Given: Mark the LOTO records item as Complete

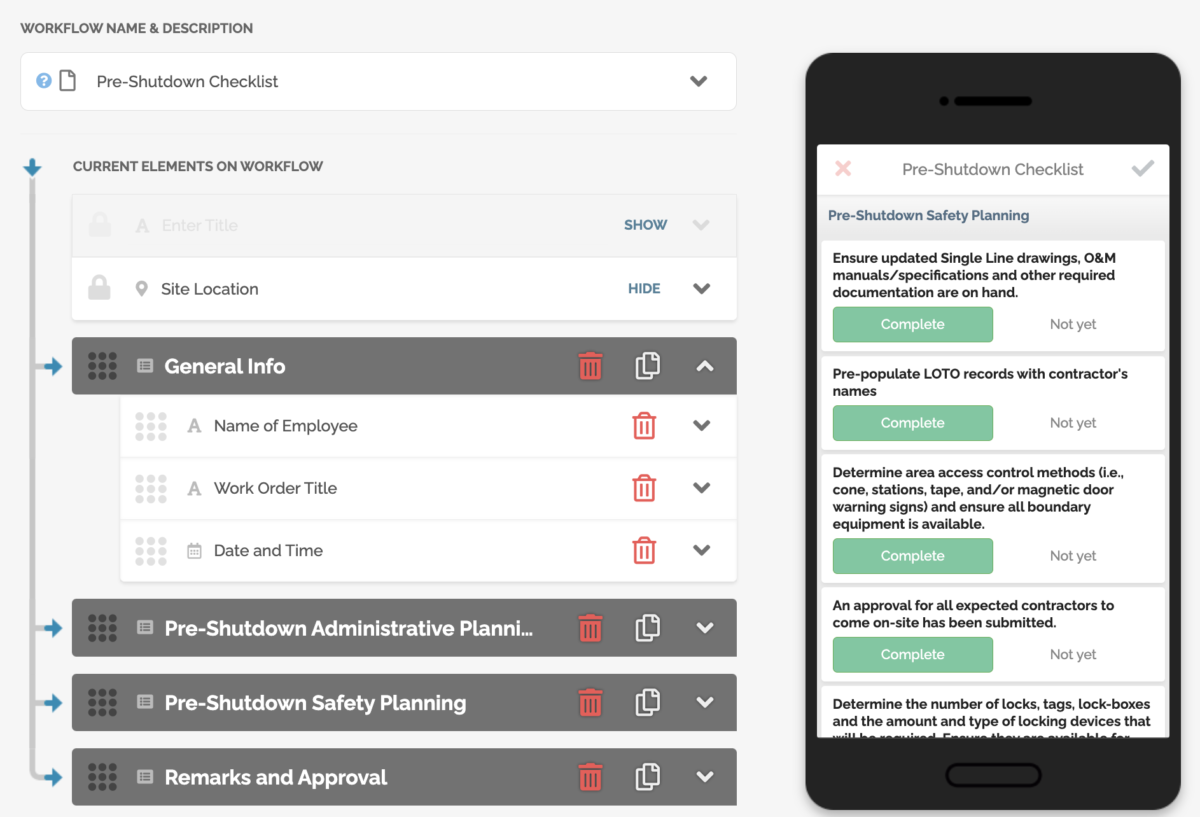Looking at the screenshot, I should 912,423.
